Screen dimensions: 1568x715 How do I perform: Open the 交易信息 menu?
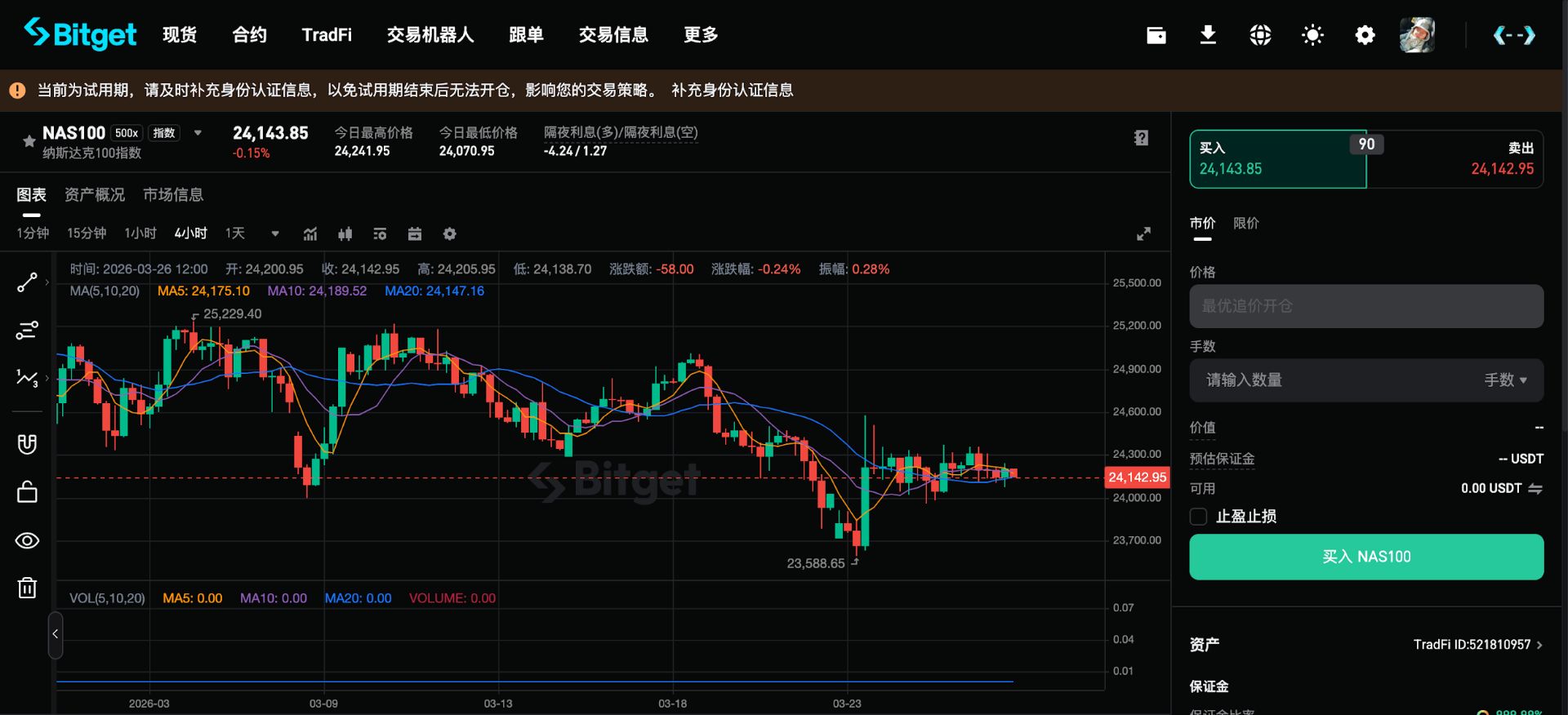pyautogui.click(x=613, y=35)
